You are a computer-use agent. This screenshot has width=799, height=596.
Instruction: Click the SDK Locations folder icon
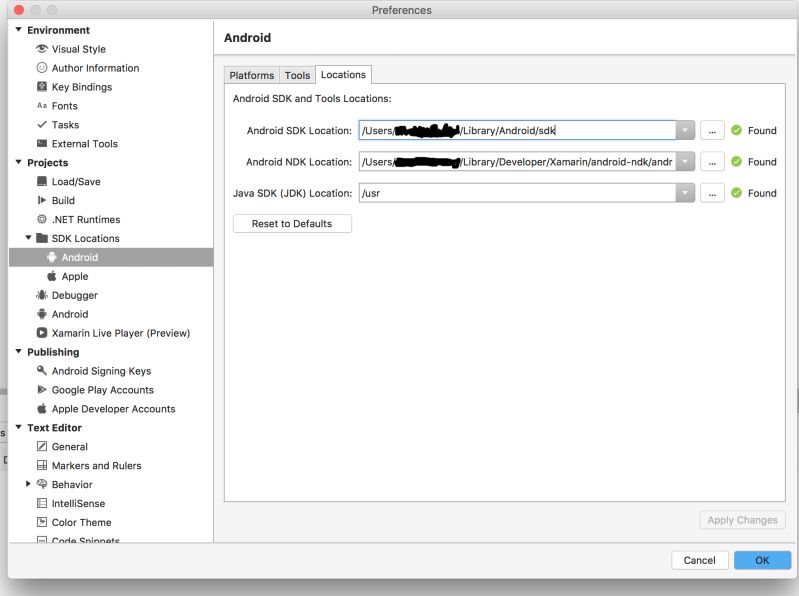(x=42, y=238)
